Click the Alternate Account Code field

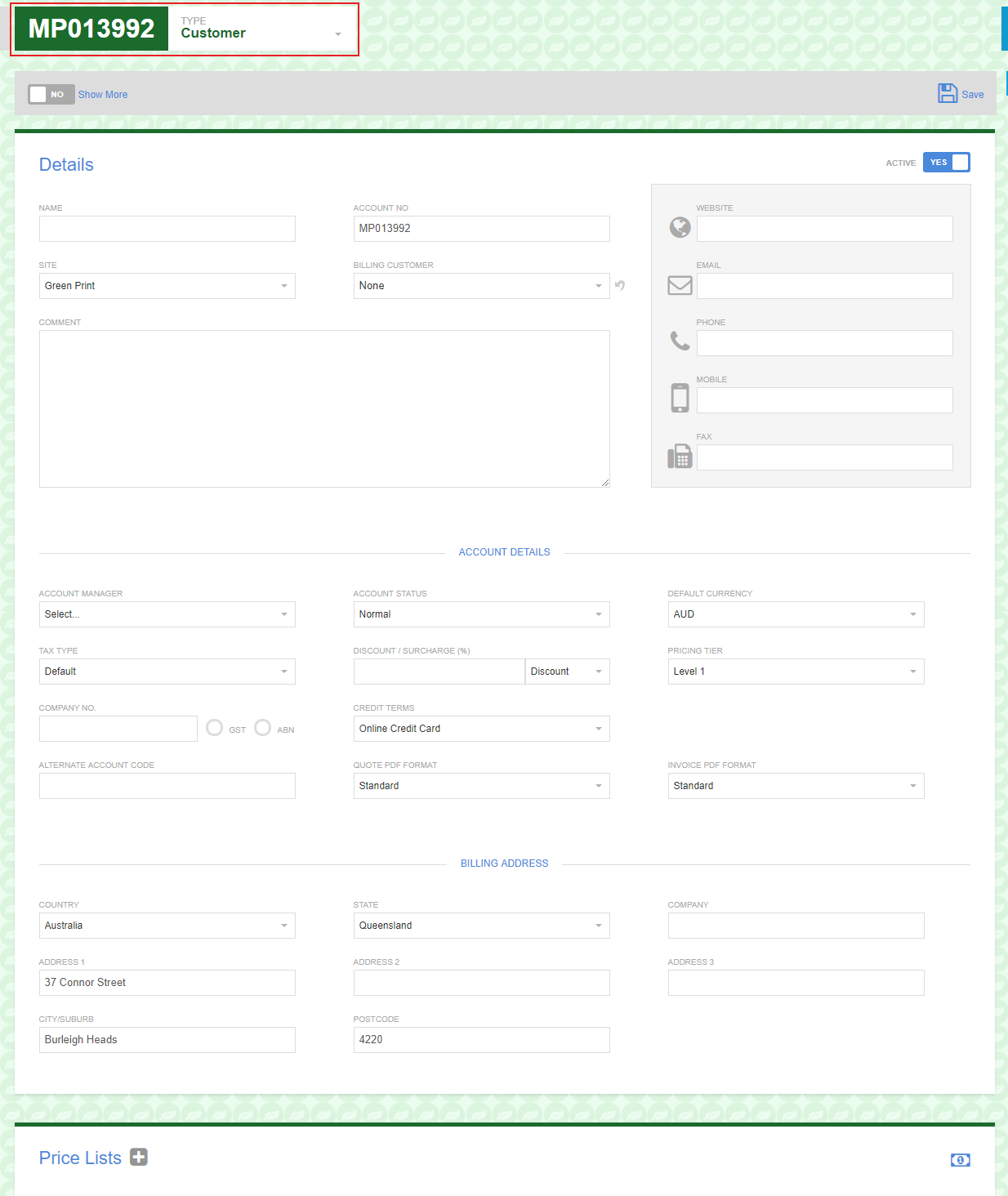click(167, 786)
